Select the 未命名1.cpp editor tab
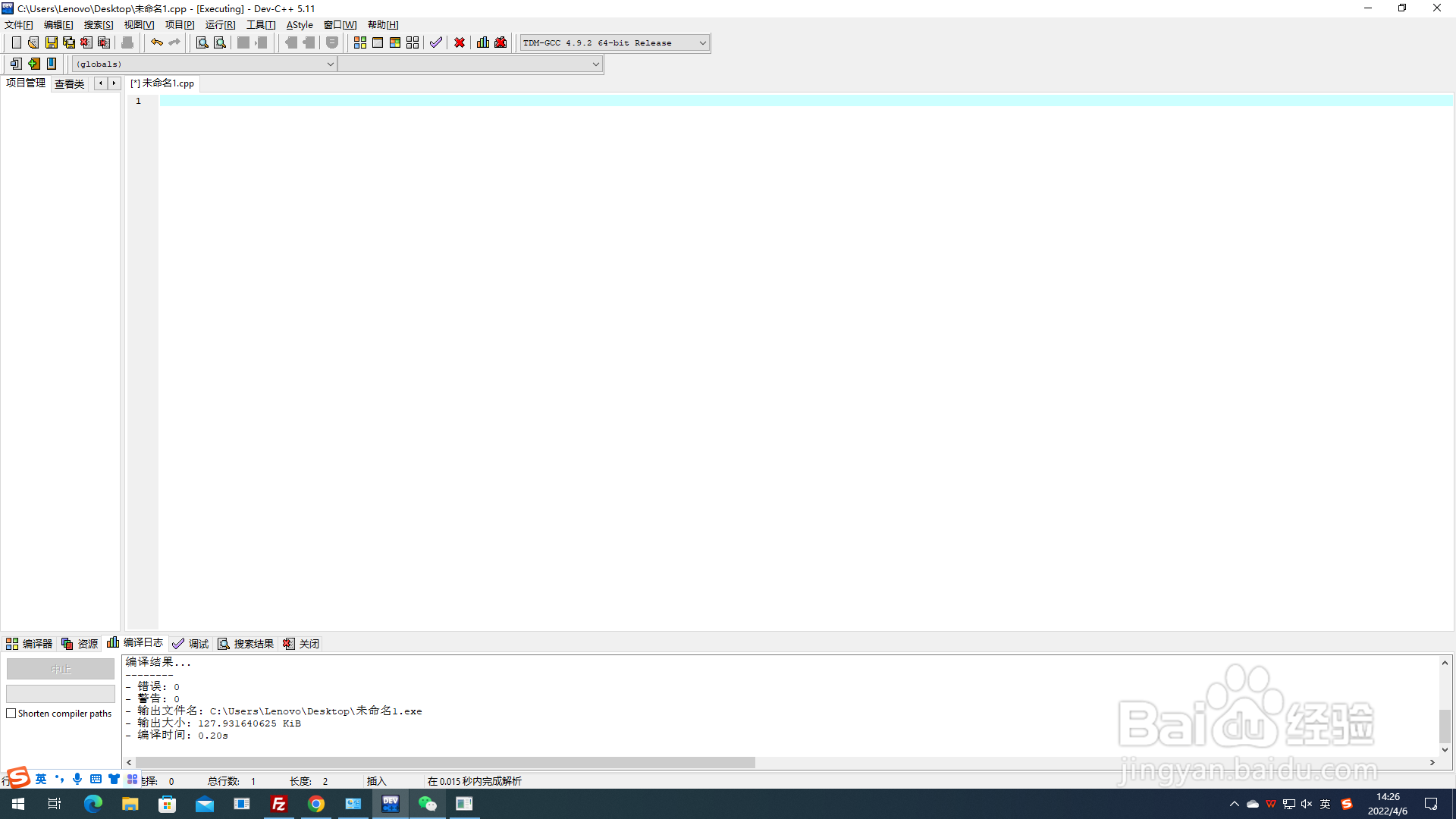This screenshot has height=819, width=1456. [162, 83]
